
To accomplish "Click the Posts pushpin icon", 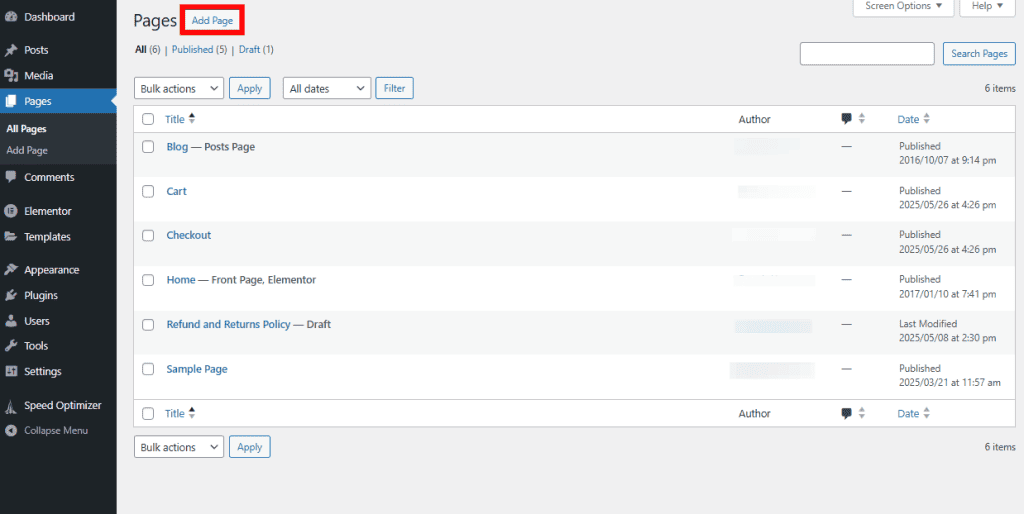I will [10, 50].
